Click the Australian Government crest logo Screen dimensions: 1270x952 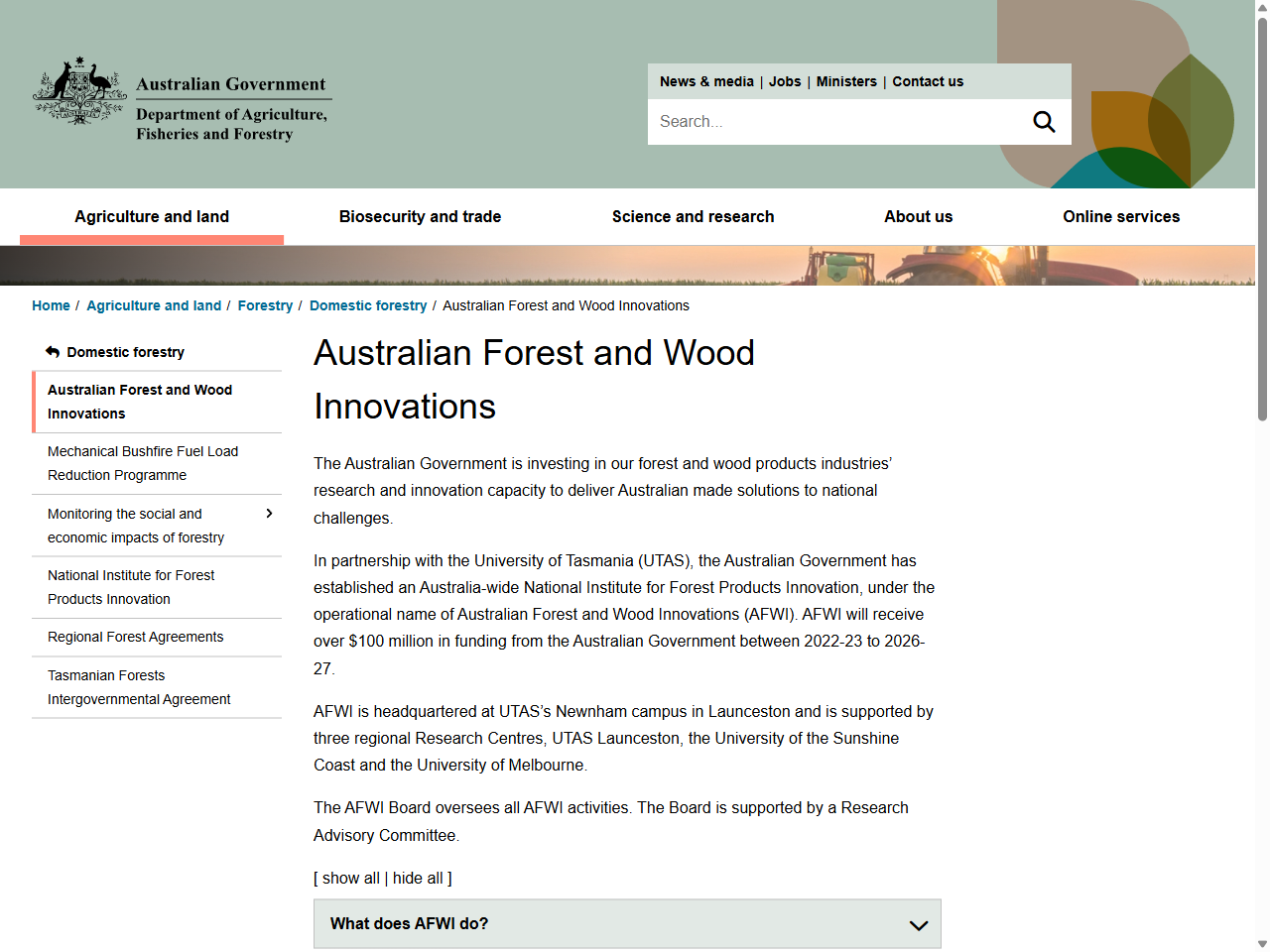pyautogui.click(x=79, y=91)
